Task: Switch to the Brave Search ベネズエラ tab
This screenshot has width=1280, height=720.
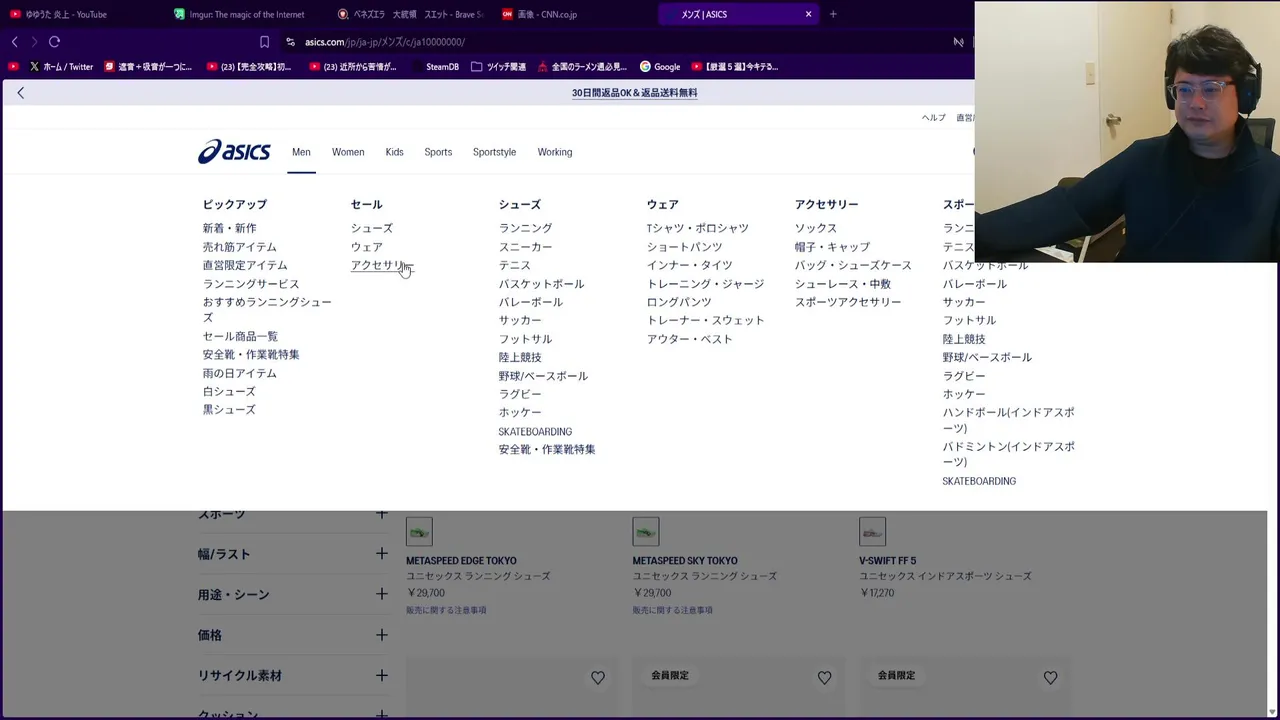Action: 410,14
